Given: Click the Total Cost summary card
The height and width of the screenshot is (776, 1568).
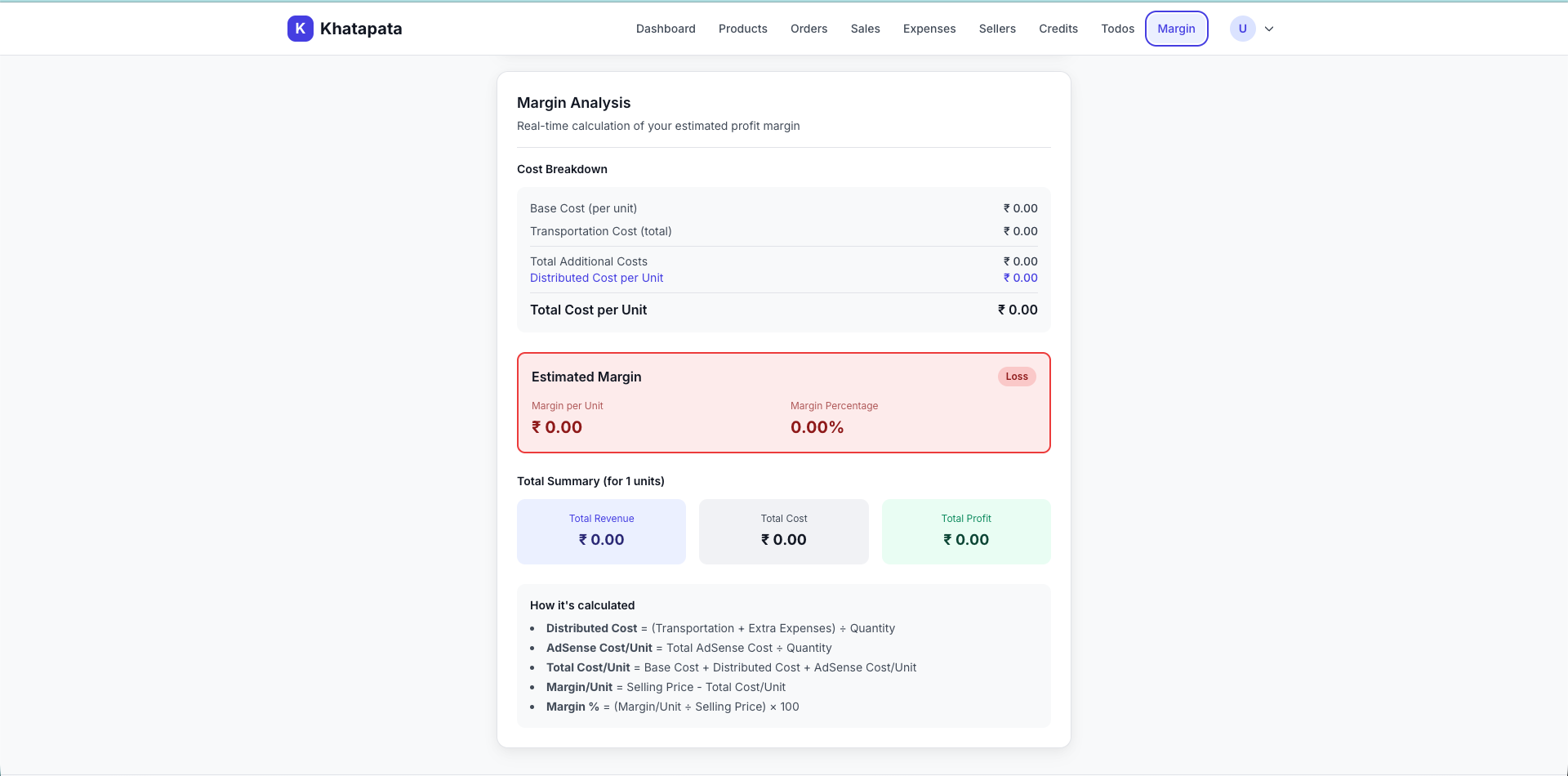Looking at the screenshot, I should pyautogui.click(x=783, y=531).
